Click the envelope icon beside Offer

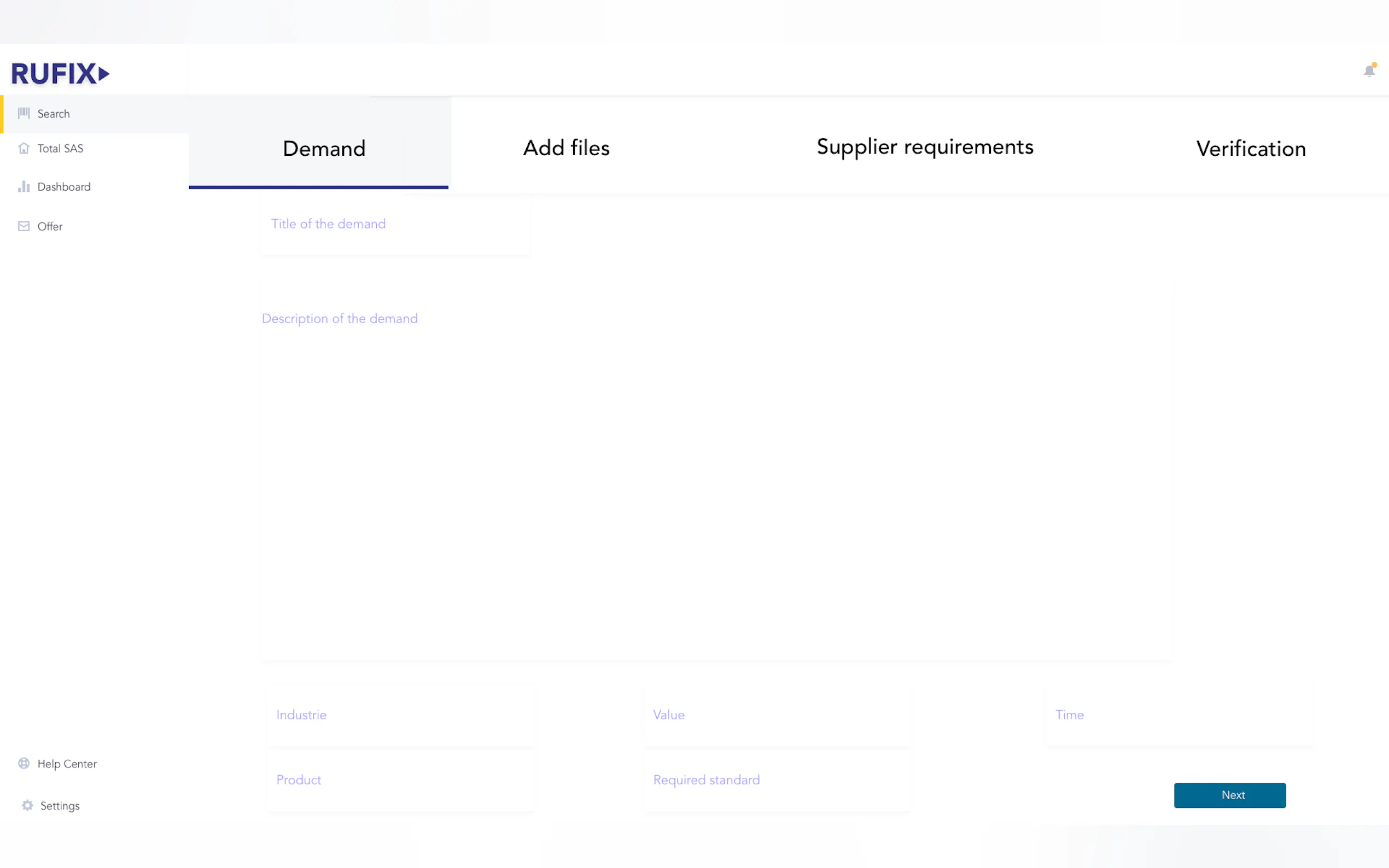[x=24, y=226]
